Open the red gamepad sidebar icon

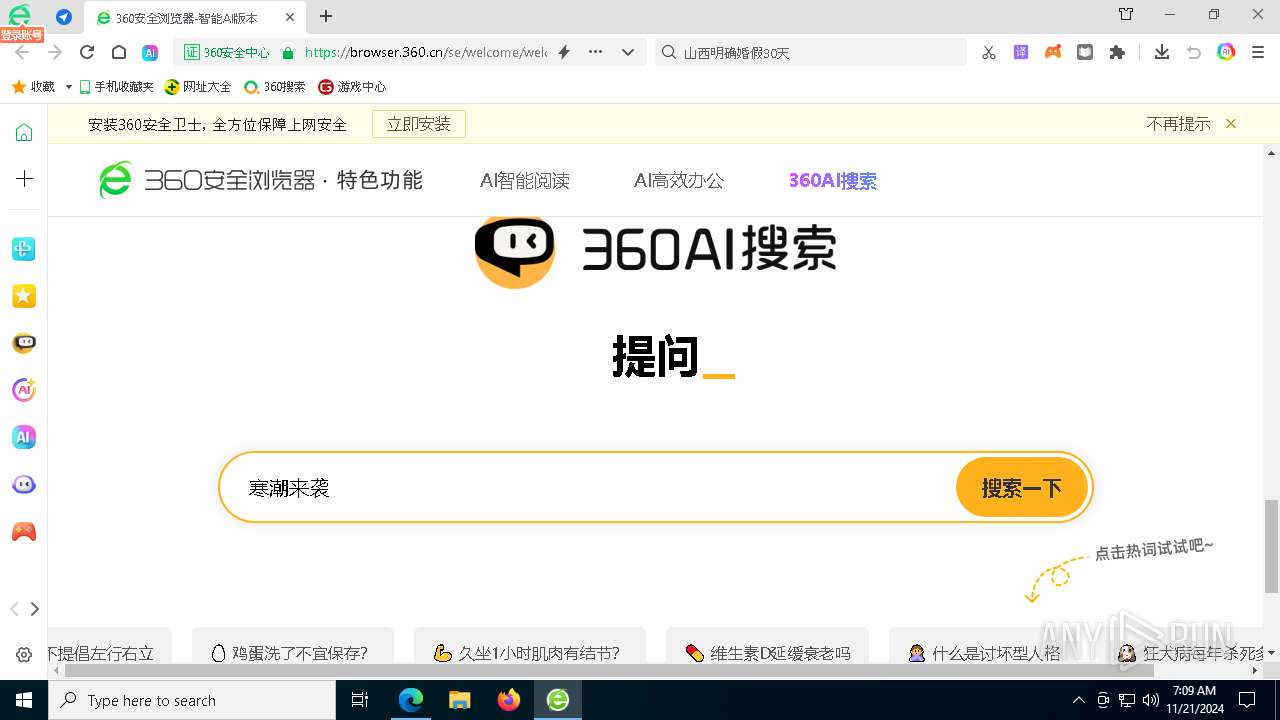pyautogui.click(x=24, y=532)
